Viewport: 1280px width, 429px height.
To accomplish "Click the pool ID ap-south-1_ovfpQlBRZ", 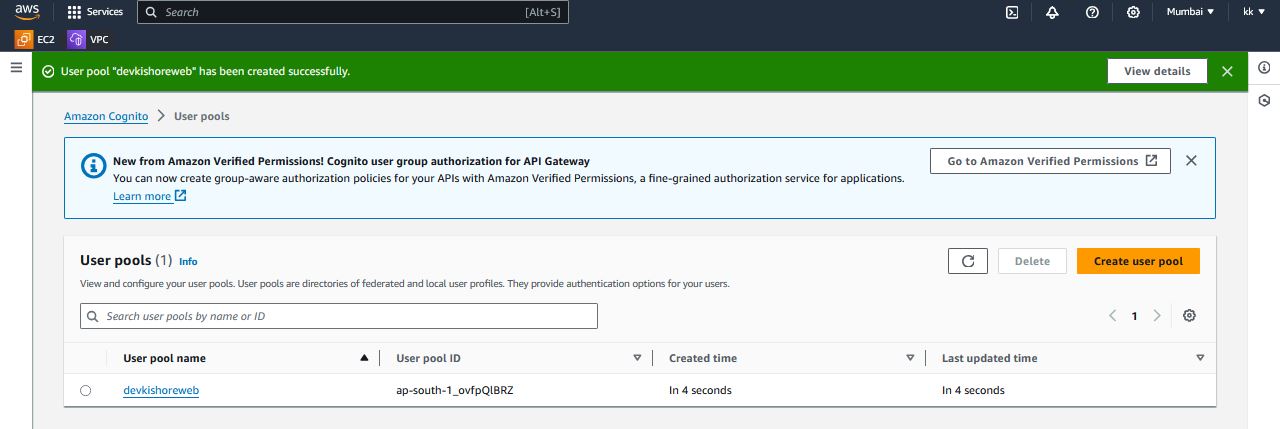I will [x=455, y=390].
